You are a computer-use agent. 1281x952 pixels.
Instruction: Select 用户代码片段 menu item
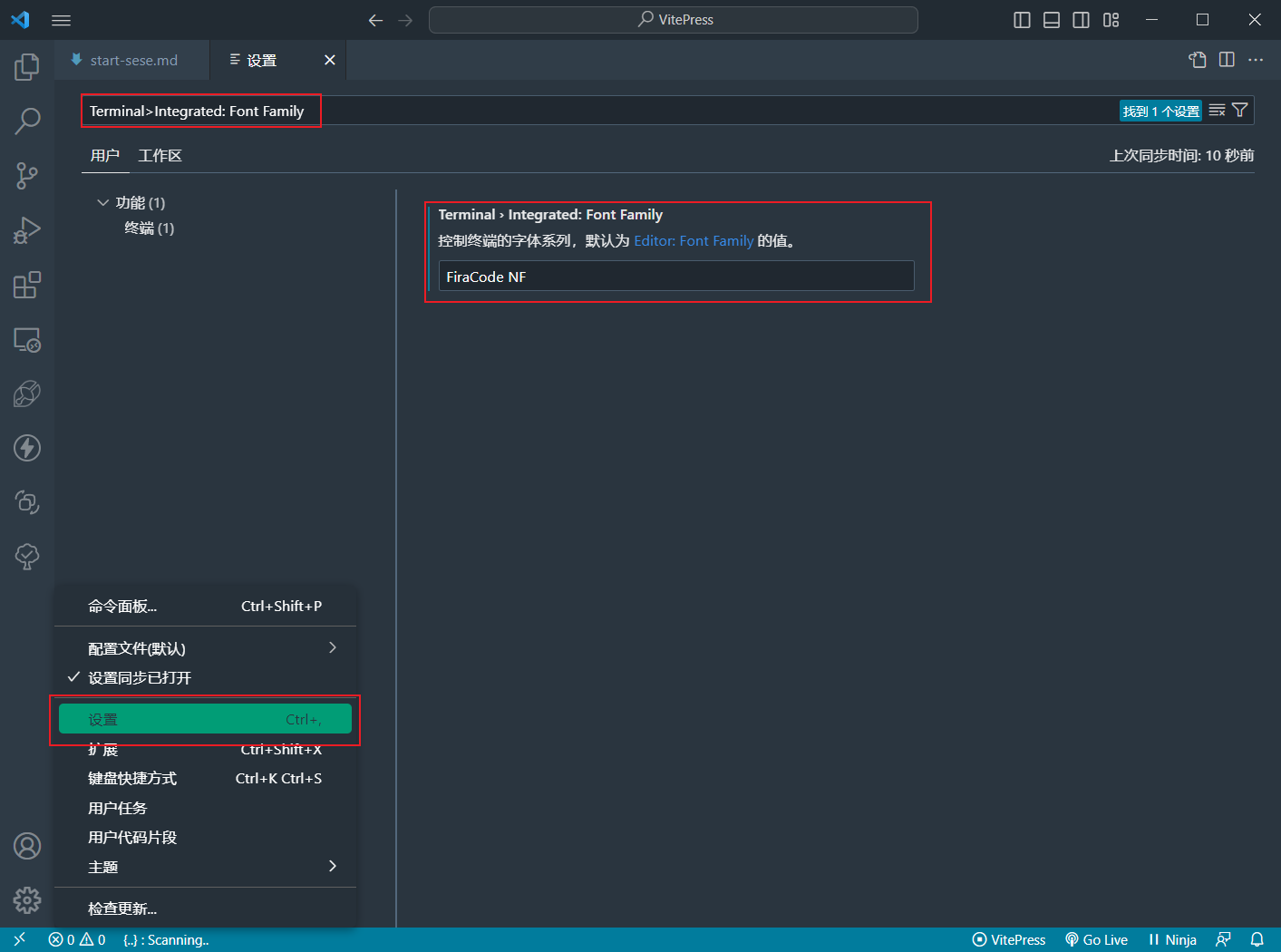205,837
